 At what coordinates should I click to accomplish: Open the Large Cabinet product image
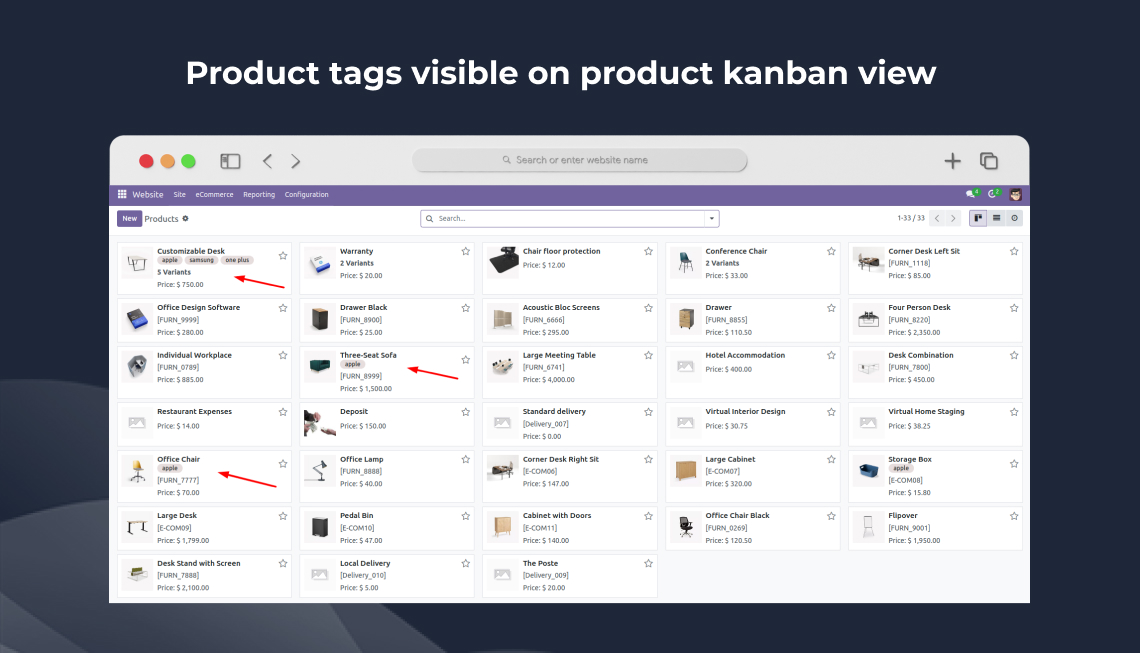(x=685, y=470)
